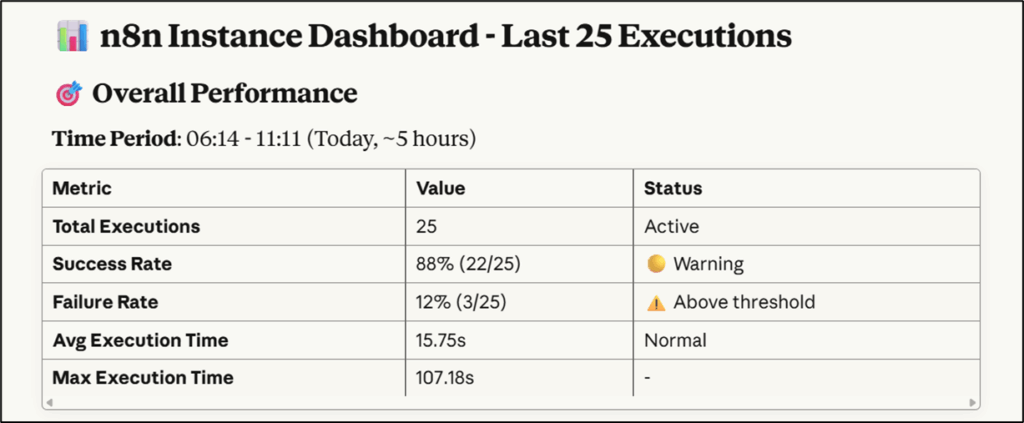Click the n8n Instance Dashboard heading
1024x423 pixels.
coord(446,38)
